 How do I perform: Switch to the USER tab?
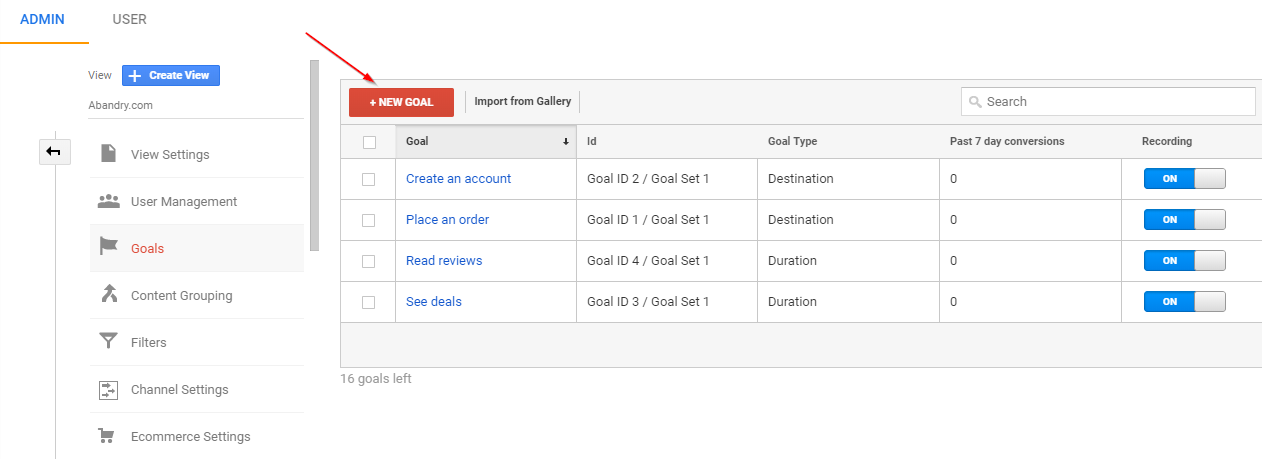tap(130, 19)
